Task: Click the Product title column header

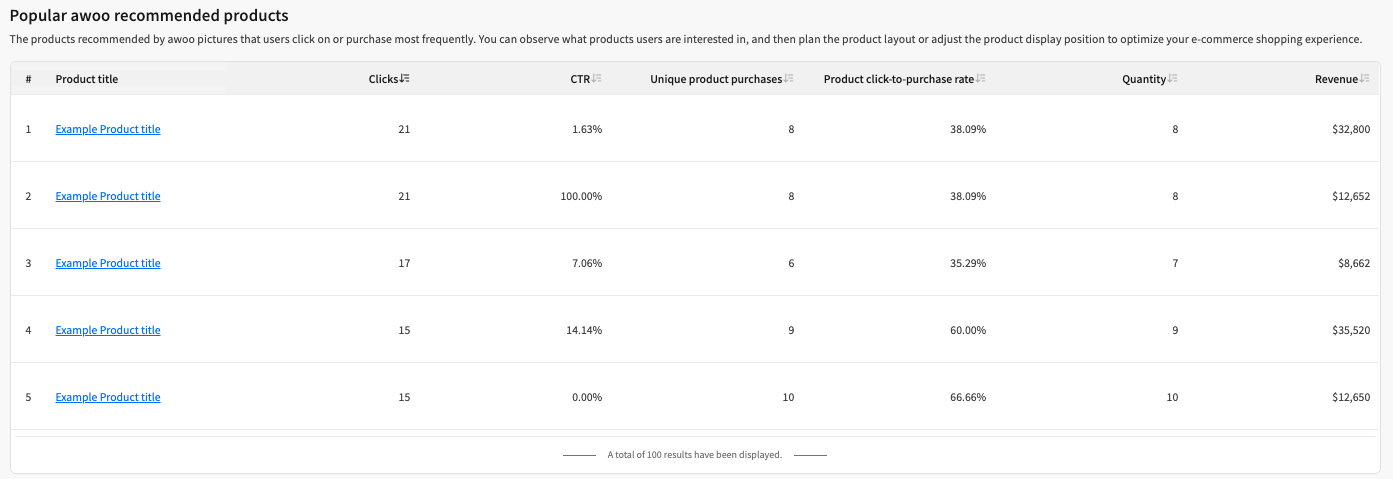Action: 87,79
